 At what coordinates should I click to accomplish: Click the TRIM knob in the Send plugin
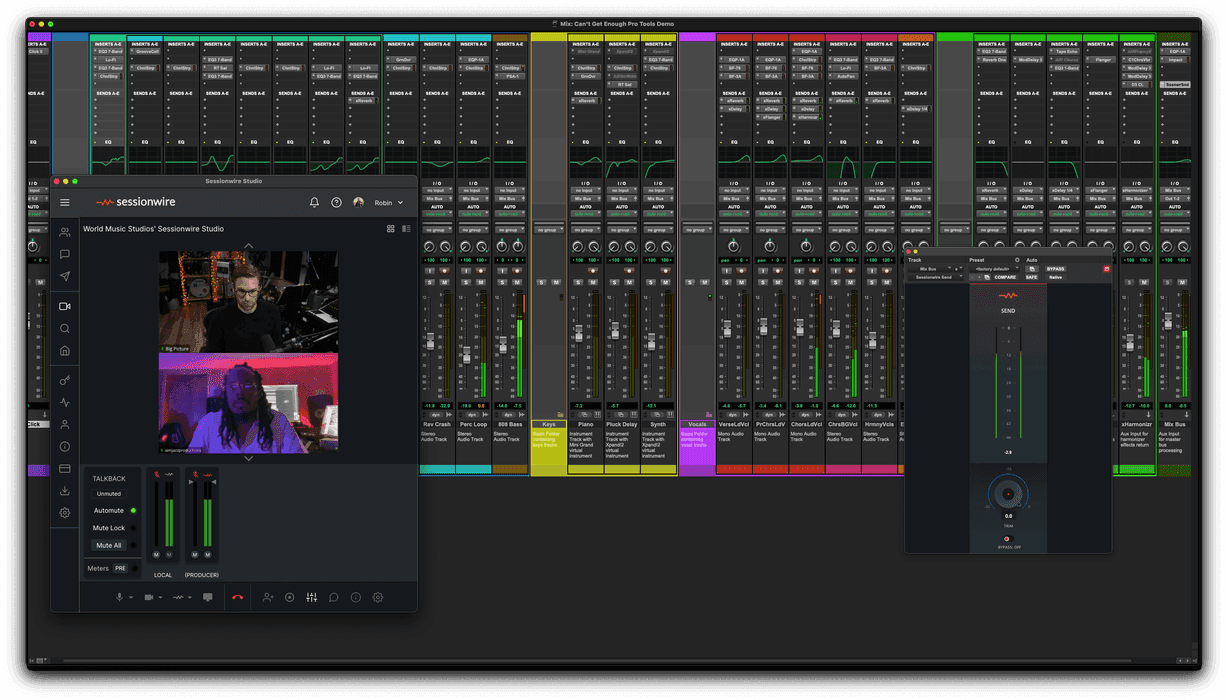[1008, 492]
